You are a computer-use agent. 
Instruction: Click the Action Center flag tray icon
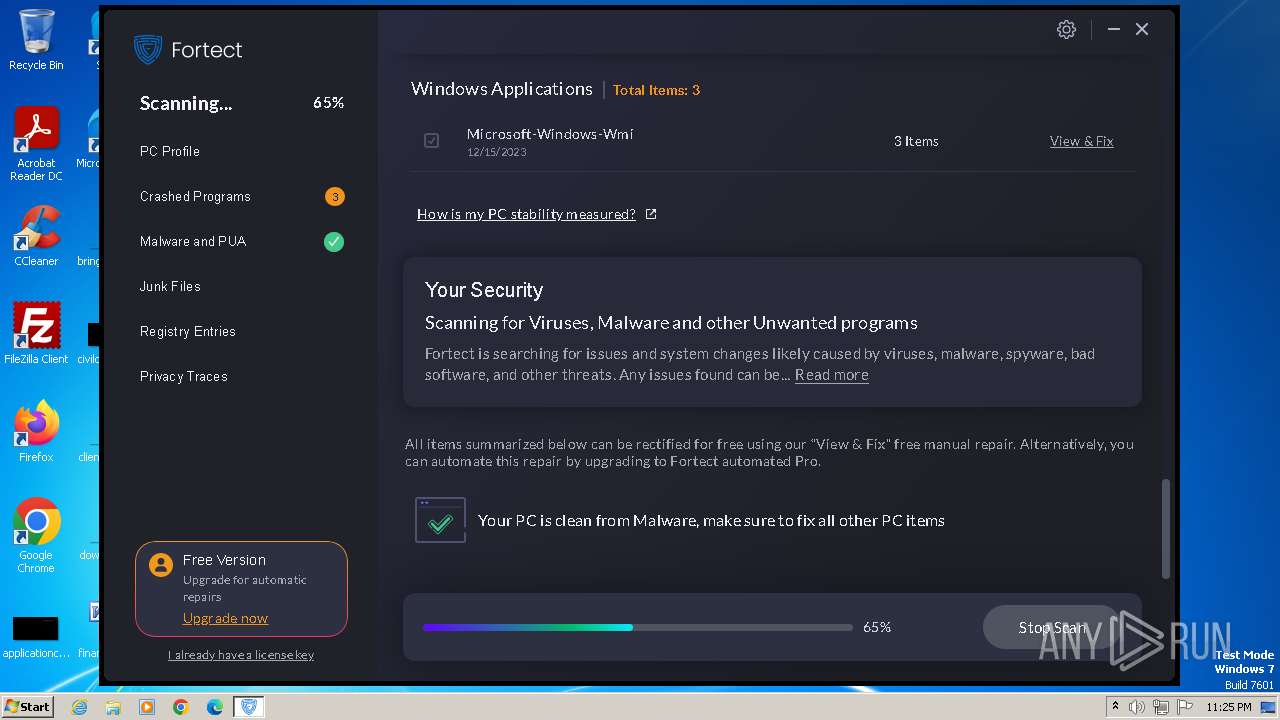click(x=1185, y=707)
